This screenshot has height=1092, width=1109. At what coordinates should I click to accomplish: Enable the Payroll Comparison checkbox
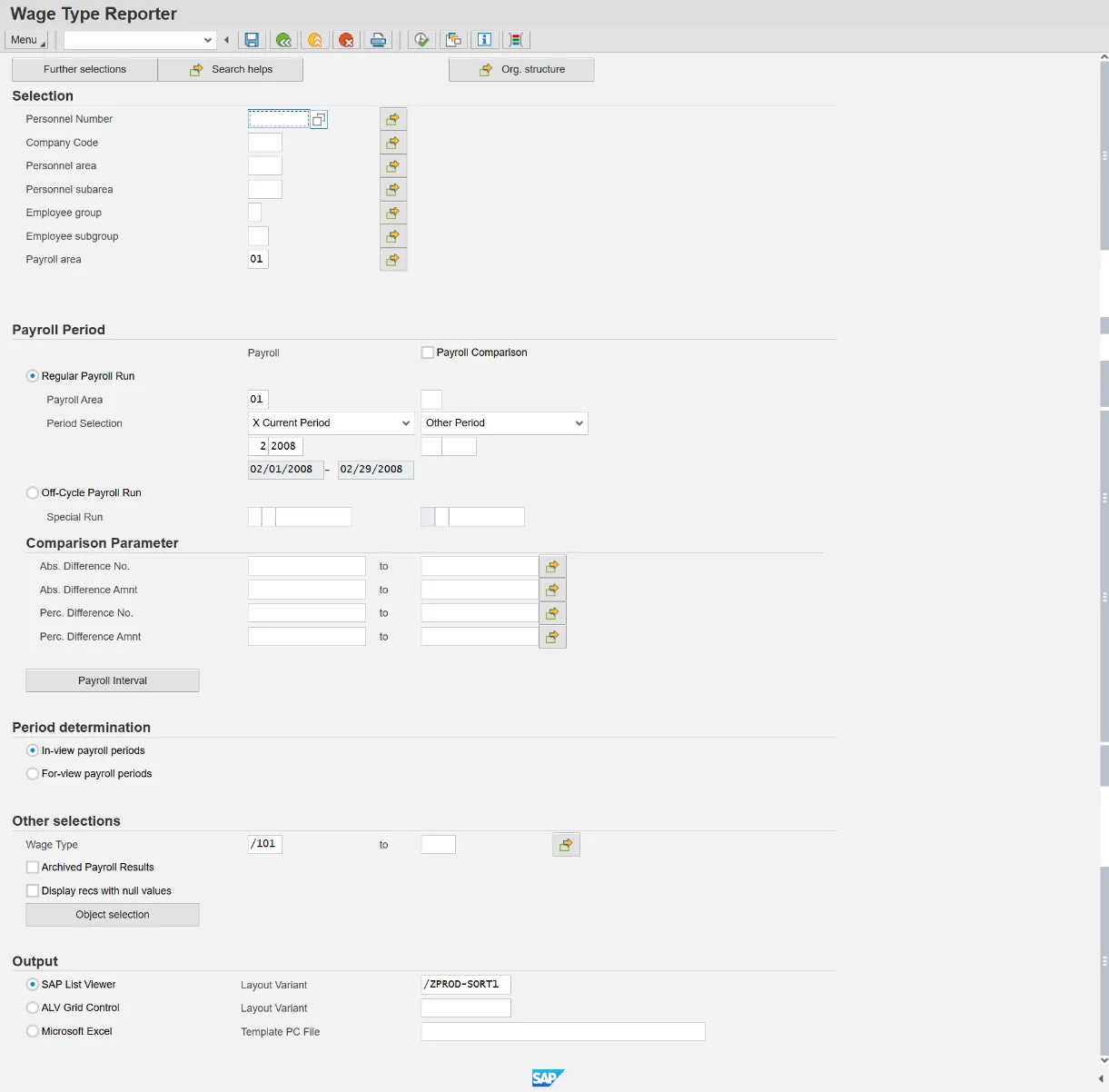point(428,352)
